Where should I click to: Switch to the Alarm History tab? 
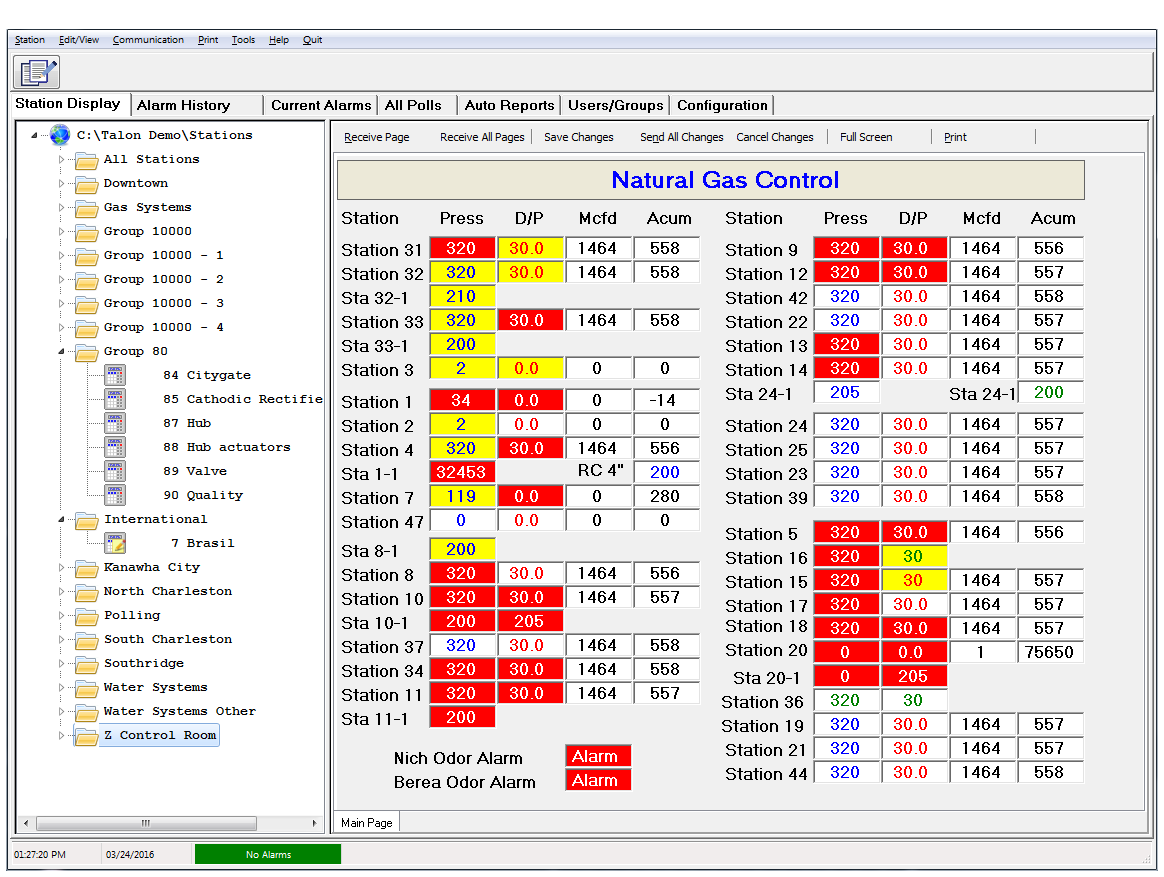(197, 105)
